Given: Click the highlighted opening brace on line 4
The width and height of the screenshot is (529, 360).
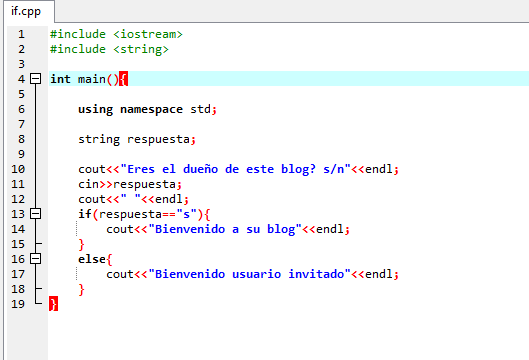Looking at the screenshot, I should (x=123, y=79).
